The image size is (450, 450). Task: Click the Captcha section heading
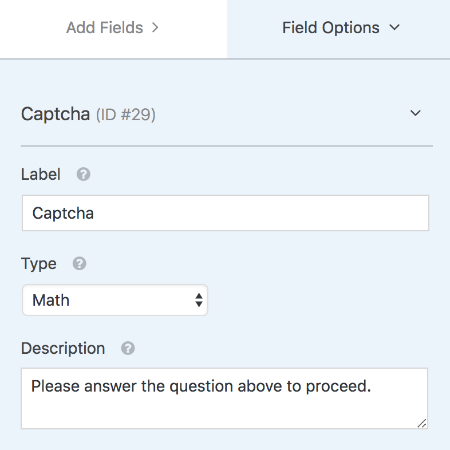point(56,114)
